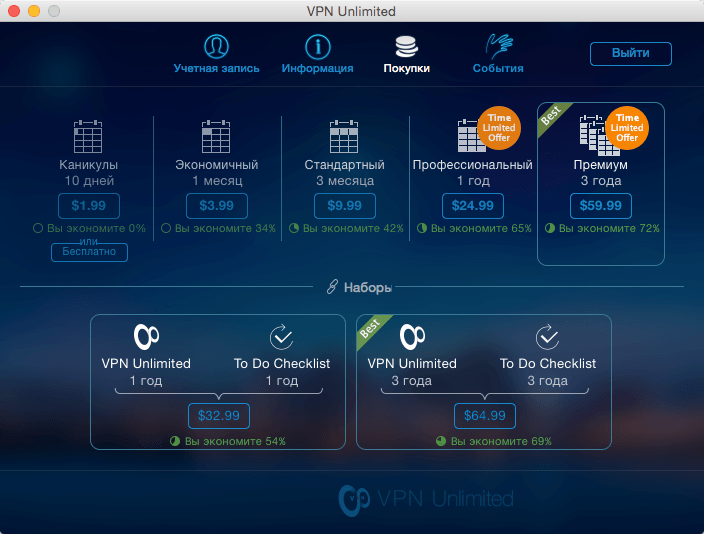The width and height of the screenshot is (704, 534).
Task: Close the VPN Unlimited window
Action: pos(14,11)
